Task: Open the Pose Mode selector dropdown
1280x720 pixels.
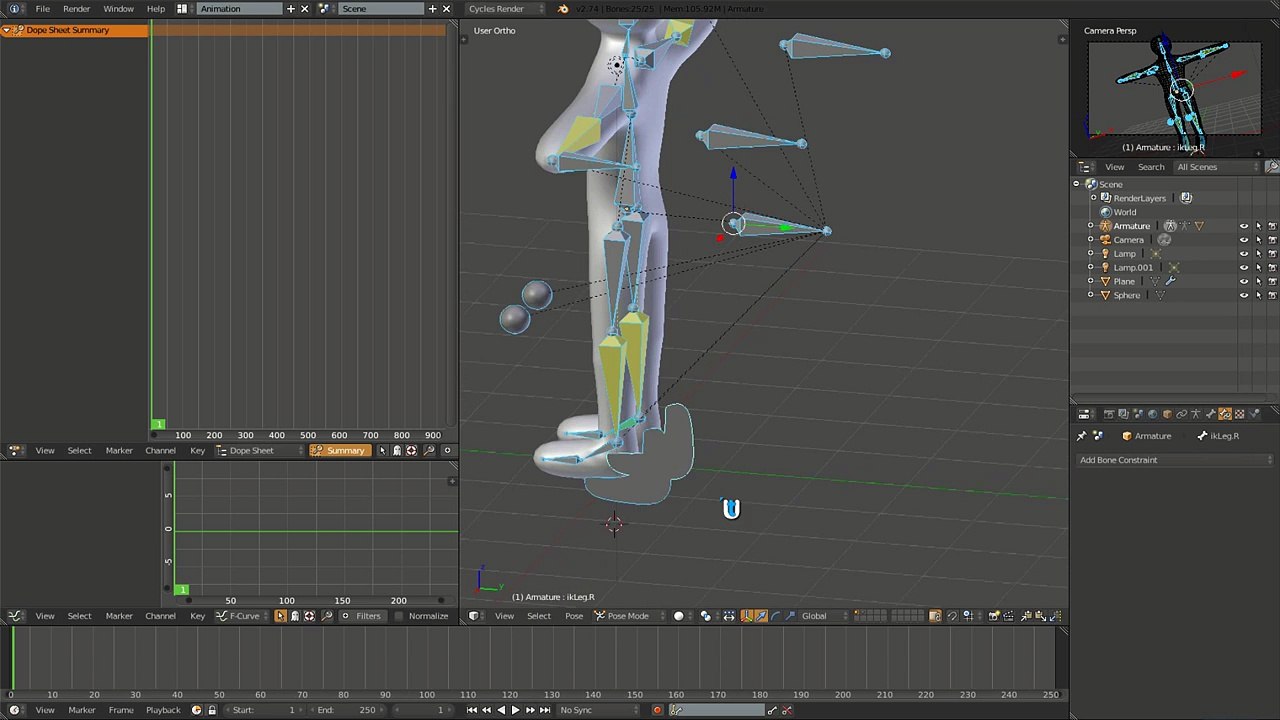Action: pyautogui.click(x=628, y=616)
